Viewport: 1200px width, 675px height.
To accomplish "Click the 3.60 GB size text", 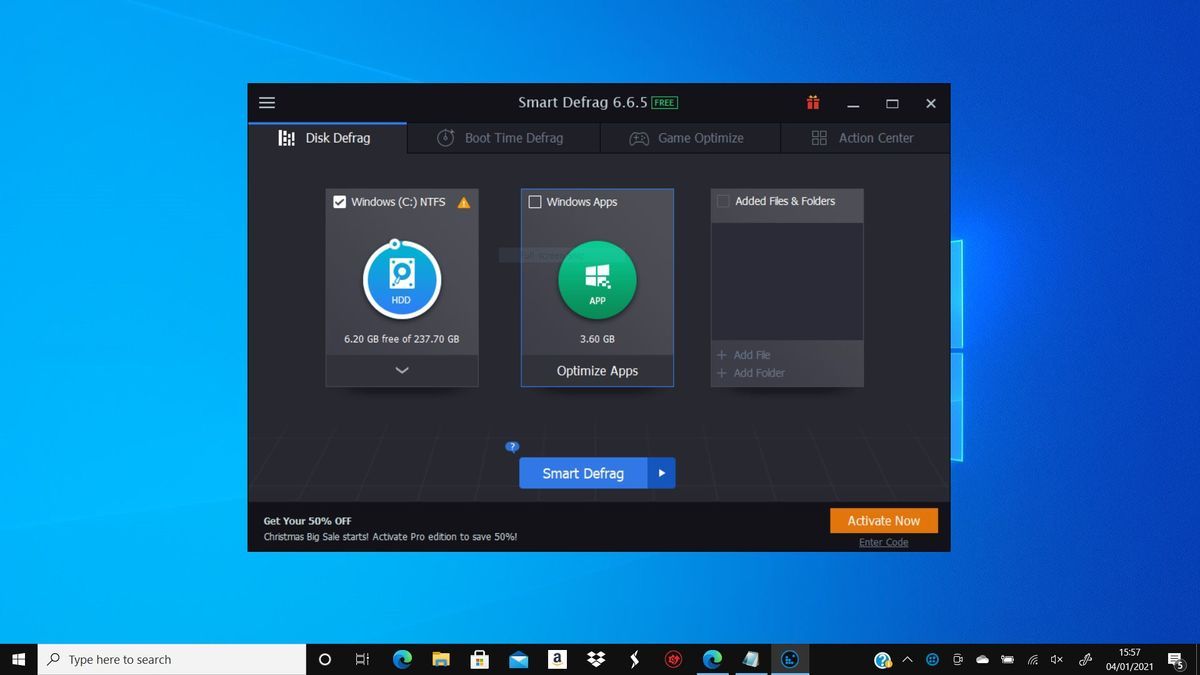I will pos(597,339).
